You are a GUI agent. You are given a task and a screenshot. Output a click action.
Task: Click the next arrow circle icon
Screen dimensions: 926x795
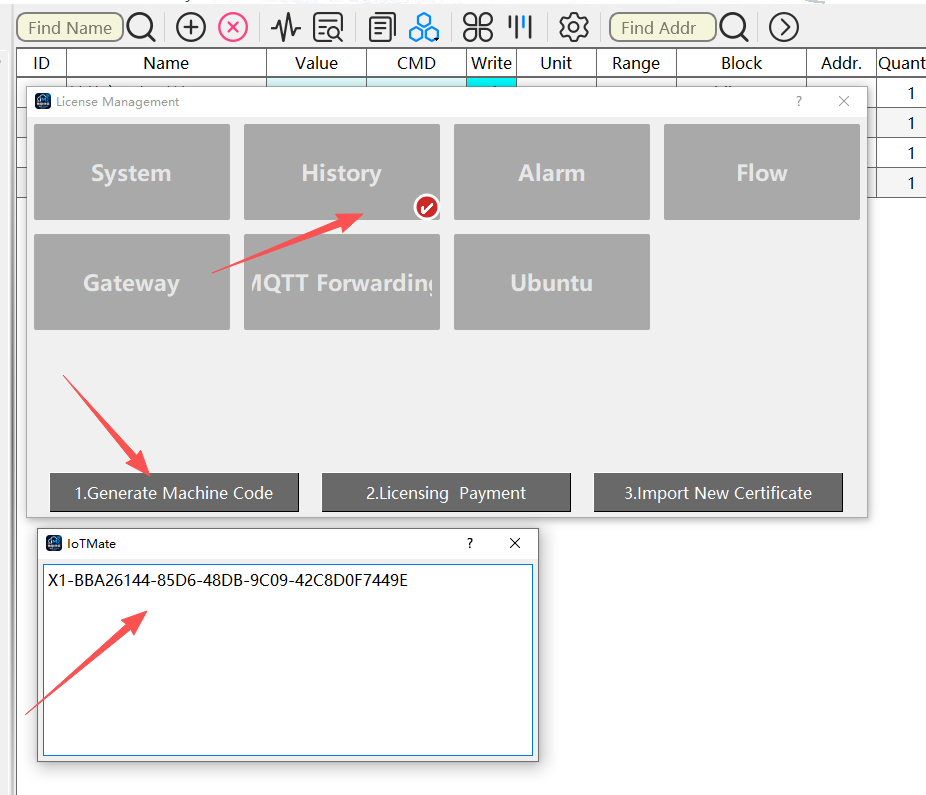[784, 27]
